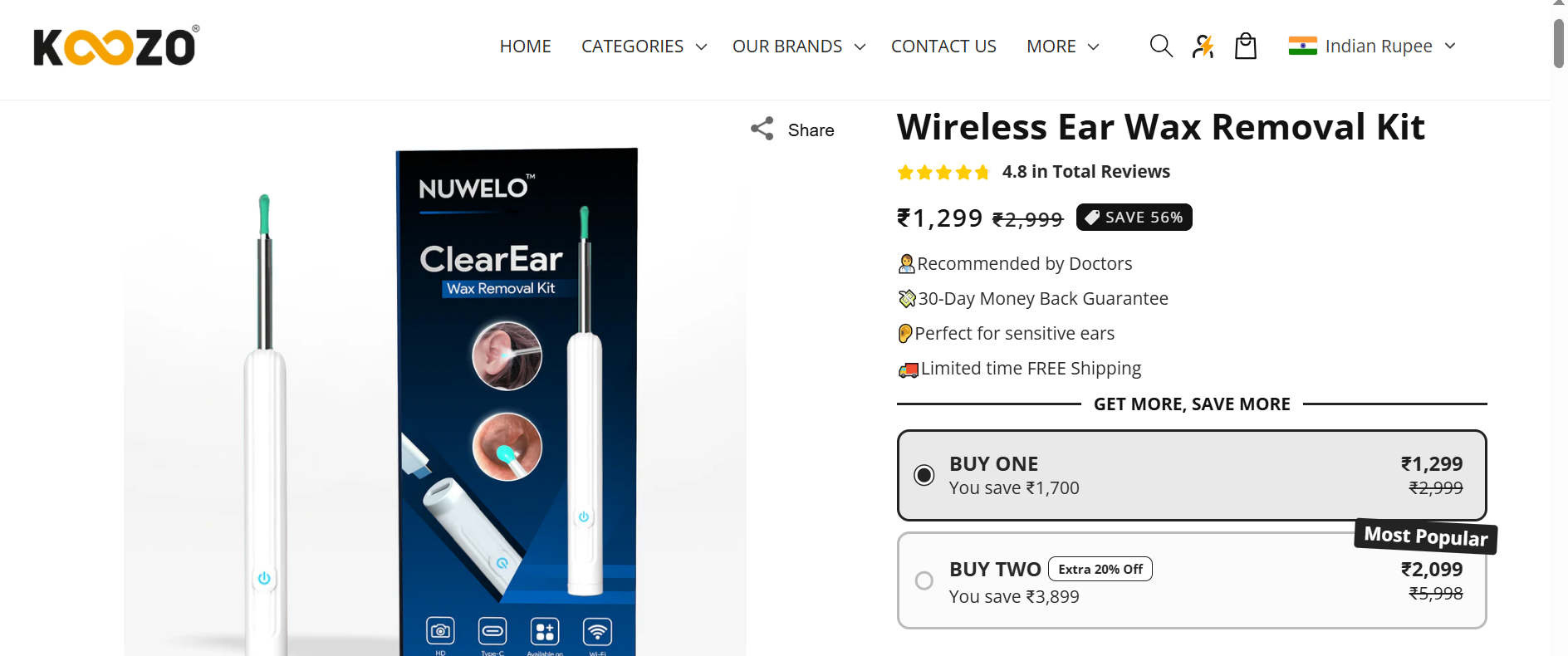Open the search icon
Image resolution: width=1568 pixels, height=656 pixels.
[x=1160, y=46]
